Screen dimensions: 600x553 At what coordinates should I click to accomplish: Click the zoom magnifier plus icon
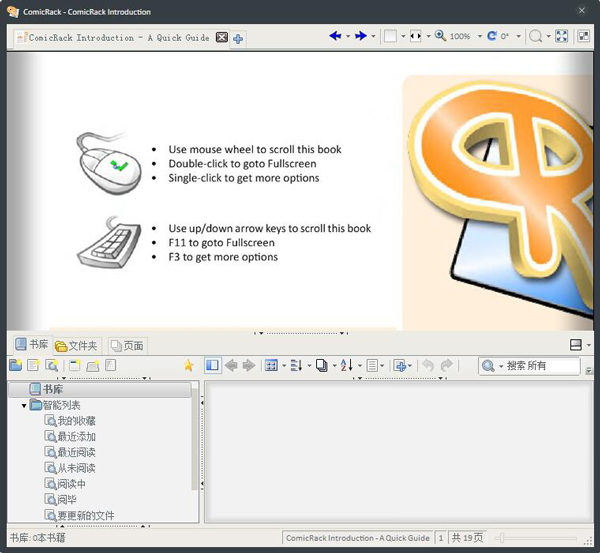click(x=440, y=36)
